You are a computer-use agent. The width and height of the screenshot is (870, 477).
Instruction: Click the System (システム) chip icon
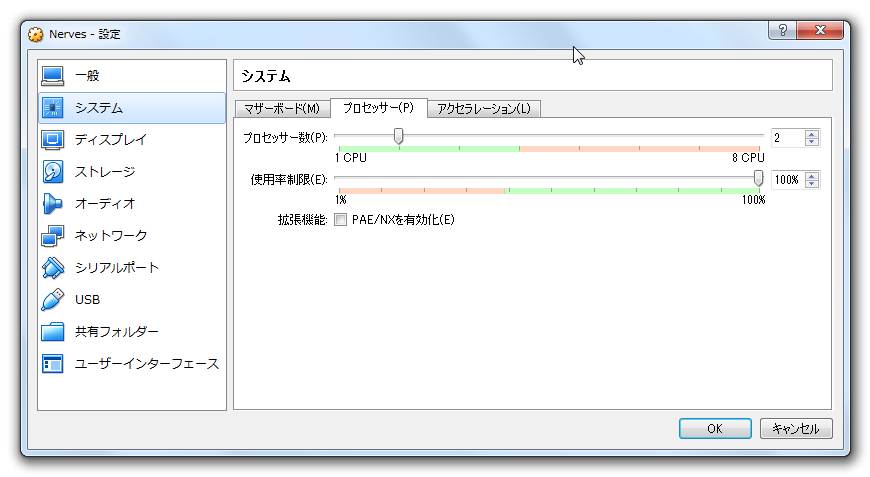pos(53,108)
